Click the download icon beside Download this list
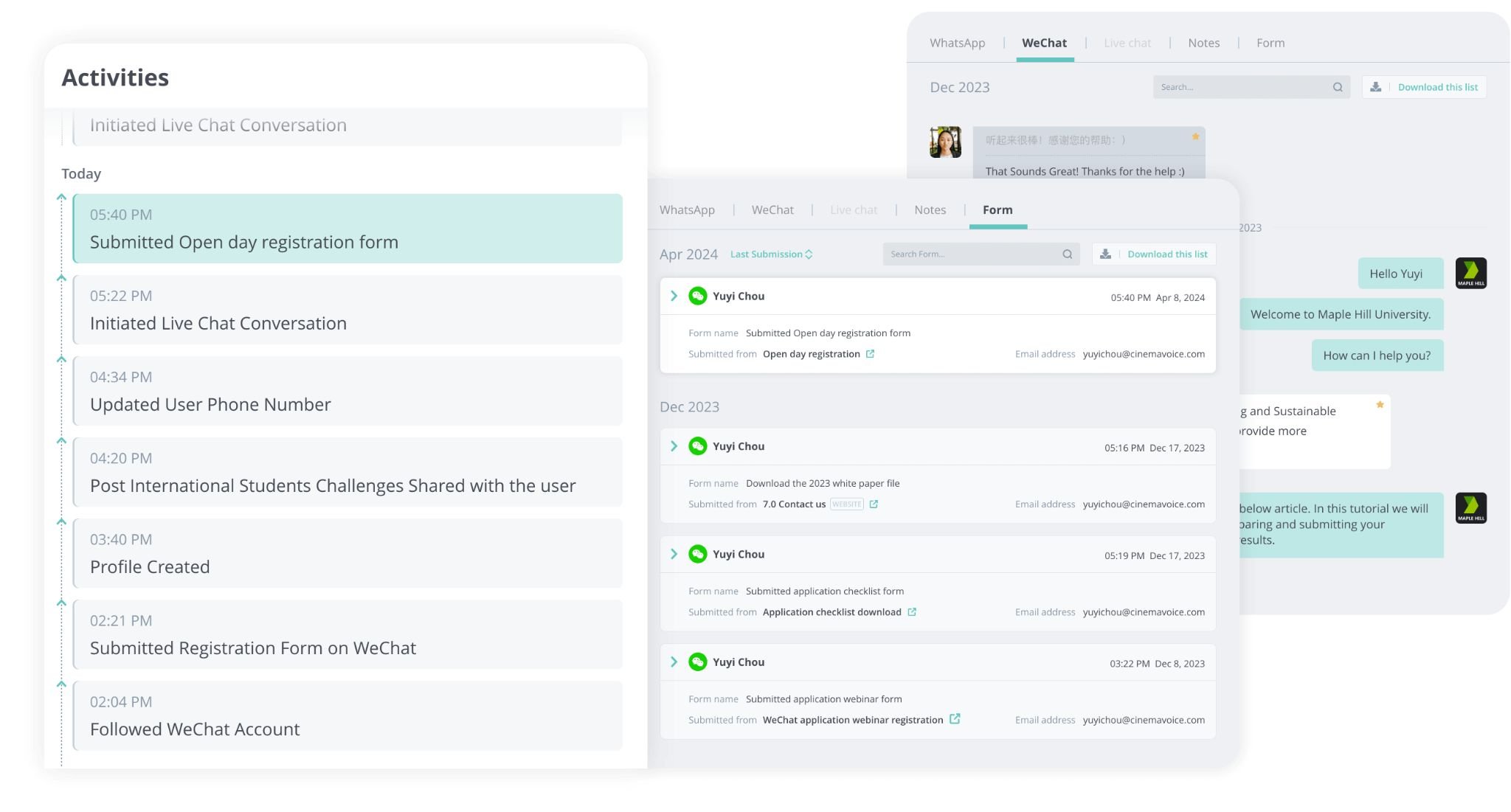This screenshot has height=812, width=1511. point(1105,254)
